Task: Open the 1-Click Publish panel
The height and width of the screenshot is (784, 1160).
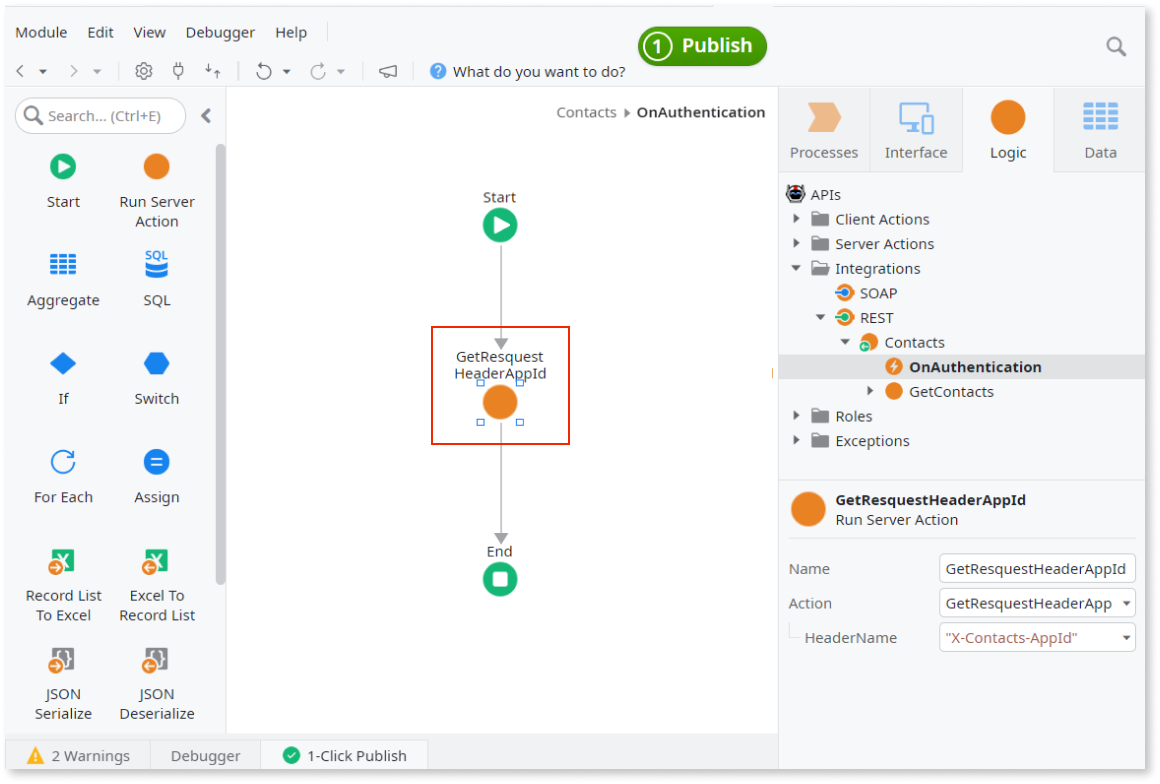Action: [344, 755]
